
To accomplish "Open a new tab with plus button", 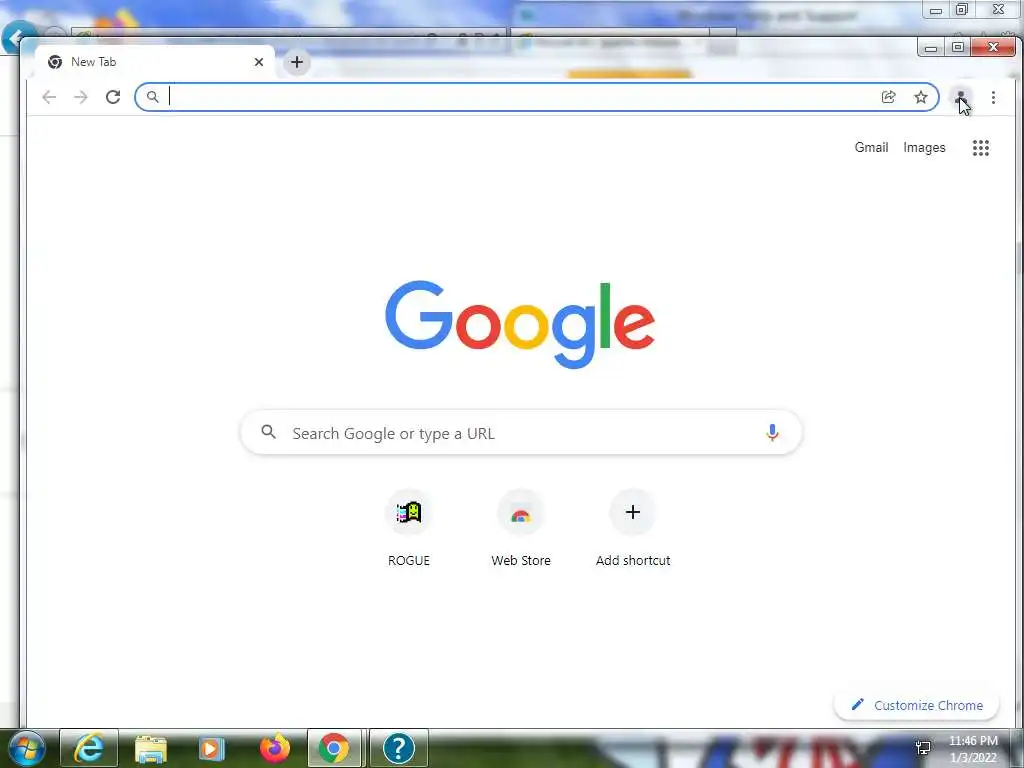I will pyautogui.click(x=296, y=62).
